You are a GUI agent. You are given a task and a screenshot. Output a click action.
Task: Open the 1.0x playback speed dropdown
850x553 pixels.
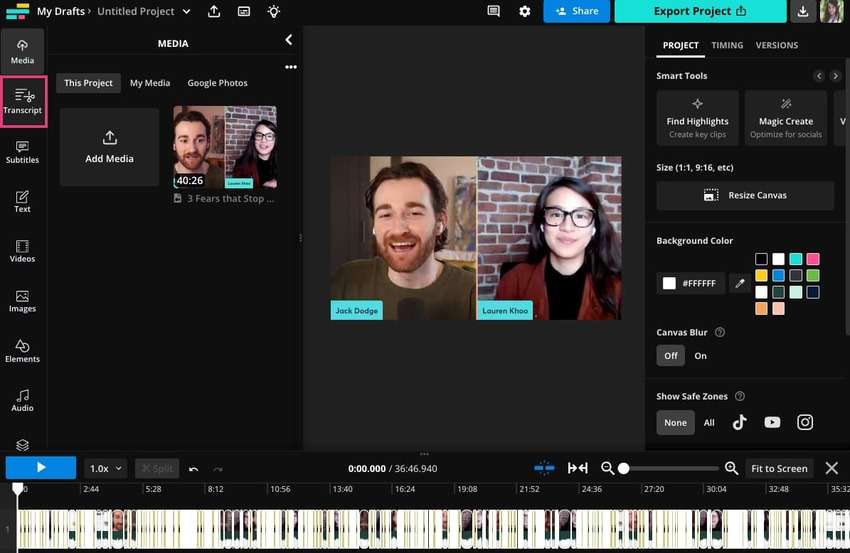click(x=106, y=468)
